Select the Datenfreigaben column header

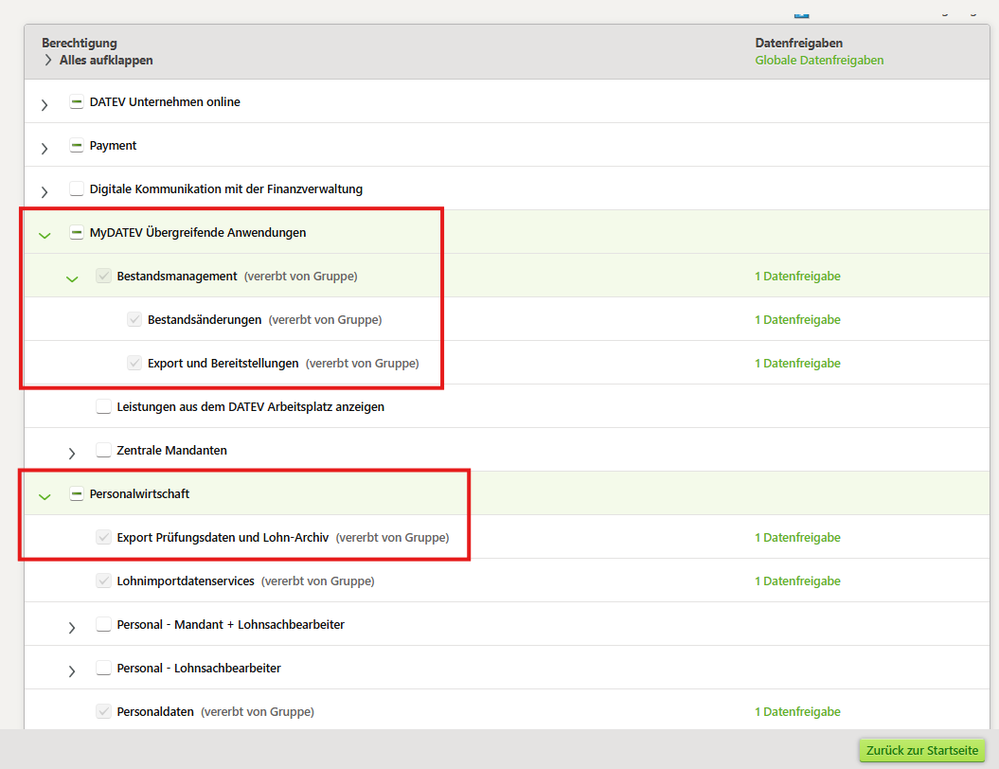798,43
